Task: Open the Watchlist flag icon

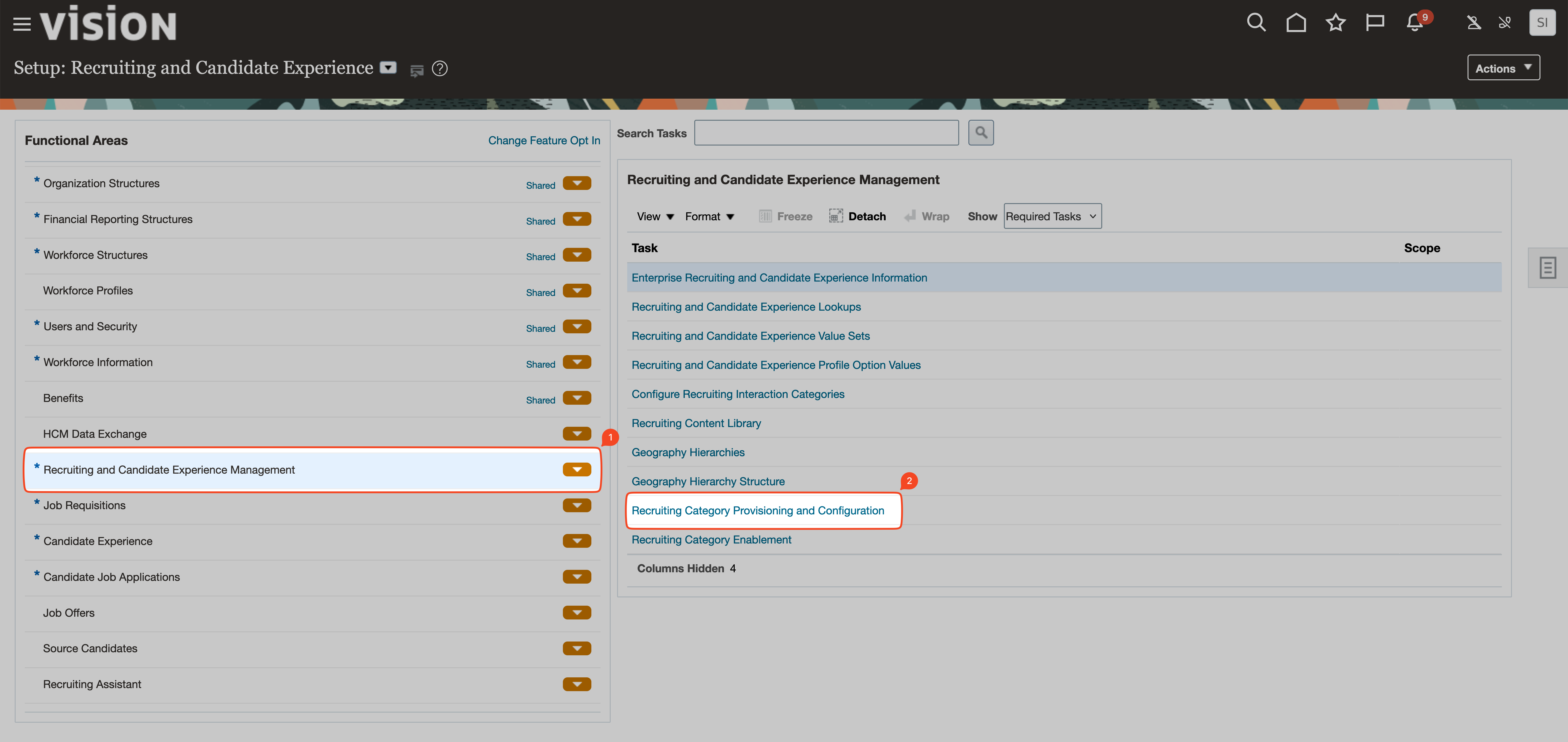Action: (1375, 23)
